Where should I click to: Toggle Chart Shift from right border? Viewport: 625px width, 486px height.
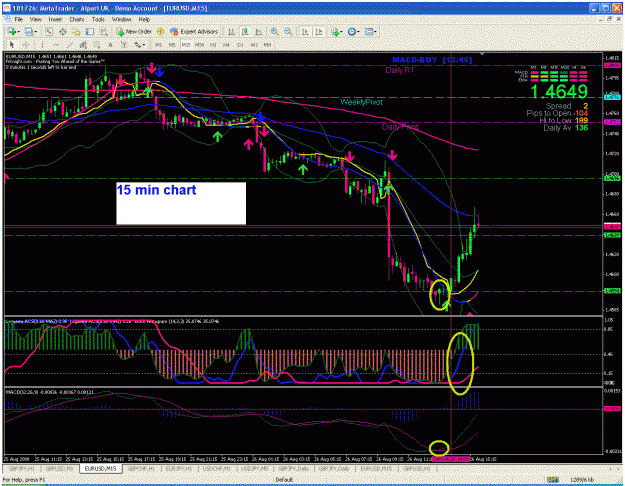318,32
